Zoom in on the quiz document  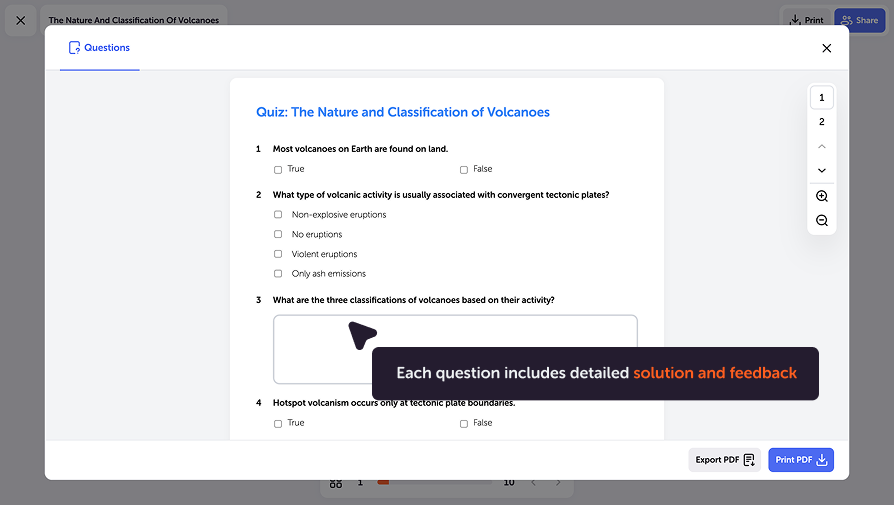tap(822, 196)
